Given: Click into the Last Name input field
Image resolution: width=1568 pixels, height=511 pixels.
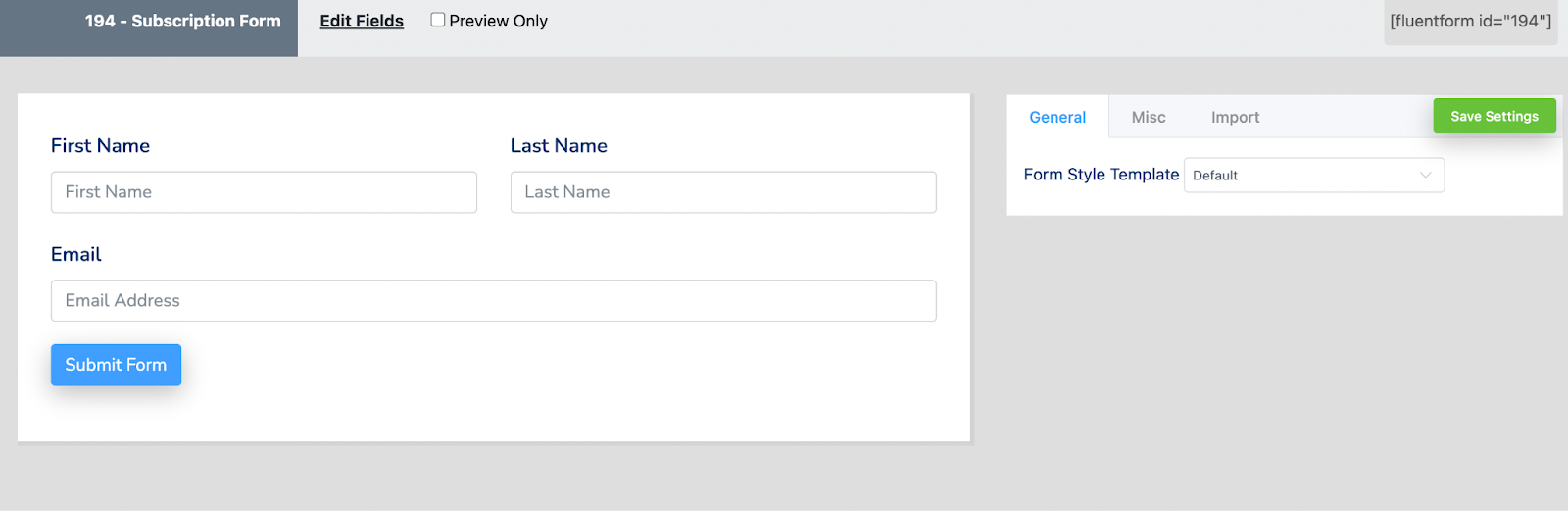Looking at the screenshot, I should point(723,192).
